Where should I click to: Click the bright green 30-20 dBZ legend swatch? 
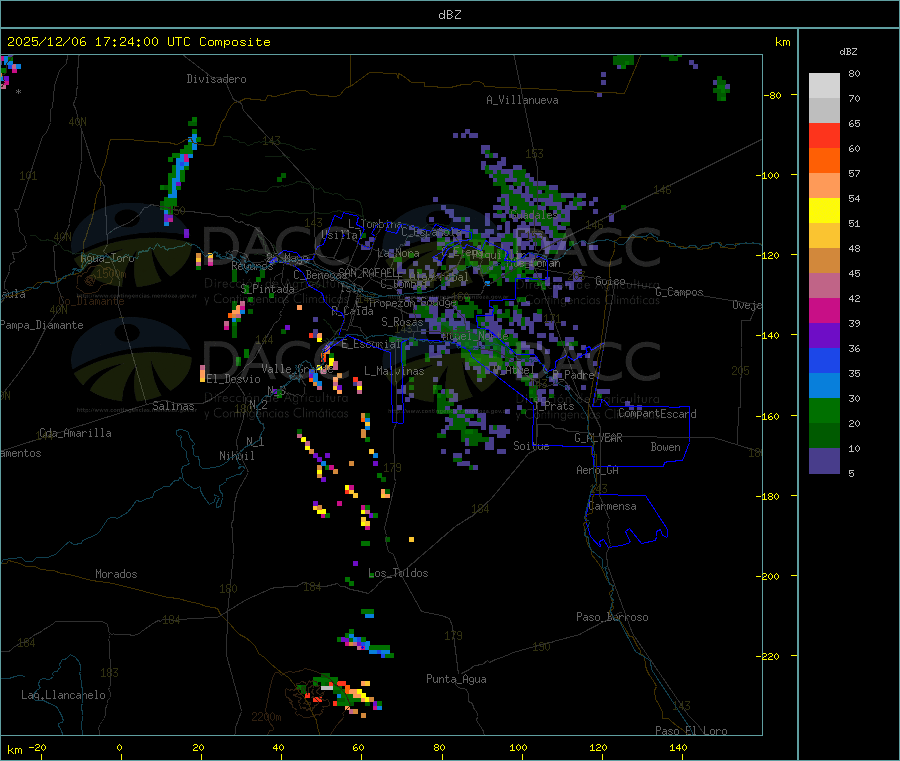(824, 411)
